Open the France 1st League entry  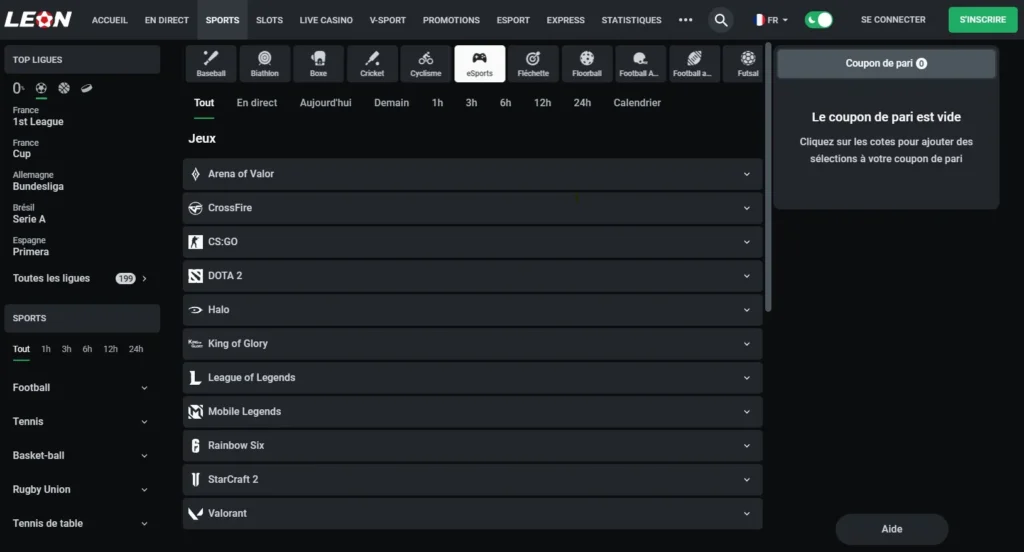point(38,116)
